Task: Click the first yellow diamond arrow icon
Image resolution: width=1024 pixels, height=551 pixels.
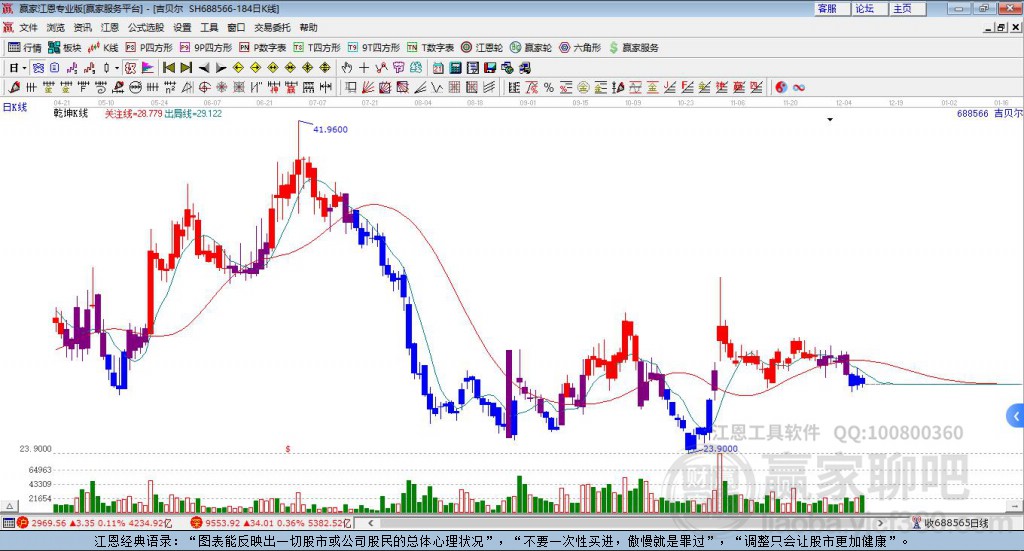Action: click(238, 68)
